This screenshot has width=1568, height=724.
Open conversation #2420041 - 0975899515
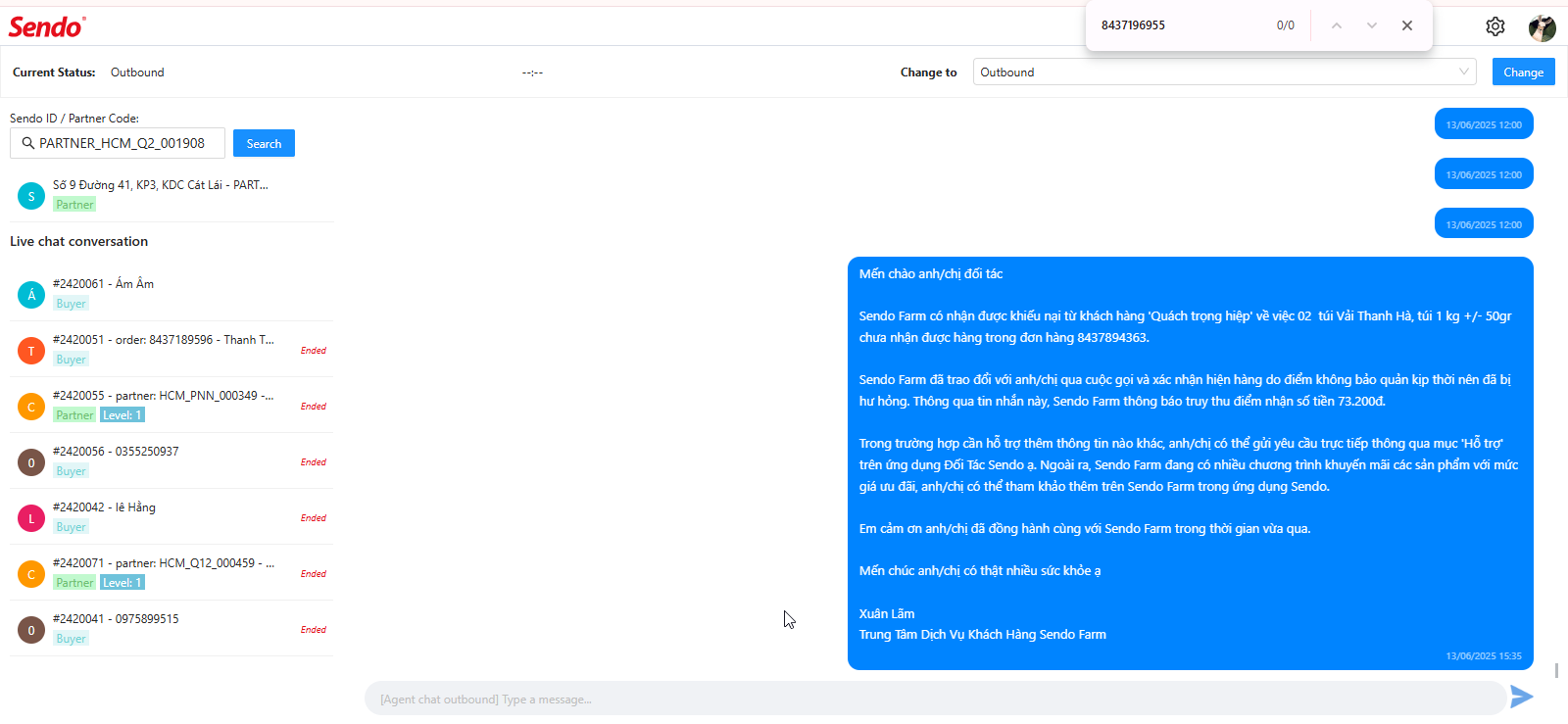click(x=171, y=628)
